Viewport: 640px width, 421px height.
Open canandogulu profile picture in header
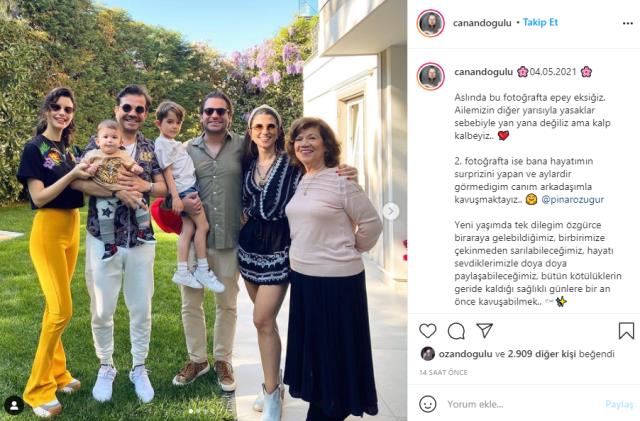point(431,23)
